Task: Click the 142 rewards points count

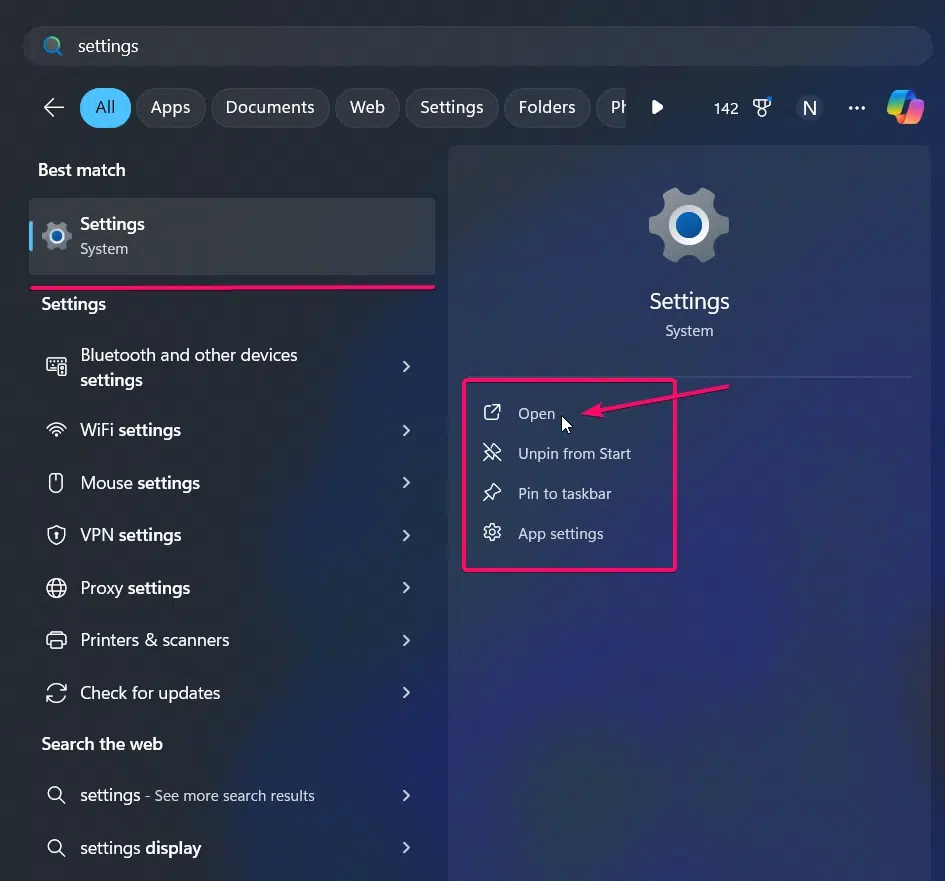Action: (726, 108)
